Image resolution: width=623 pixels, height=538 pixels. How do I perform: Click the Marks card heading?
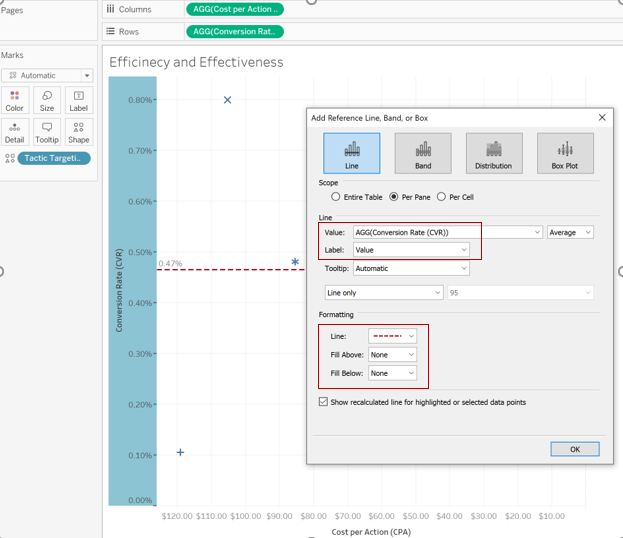tap(12, 55)
